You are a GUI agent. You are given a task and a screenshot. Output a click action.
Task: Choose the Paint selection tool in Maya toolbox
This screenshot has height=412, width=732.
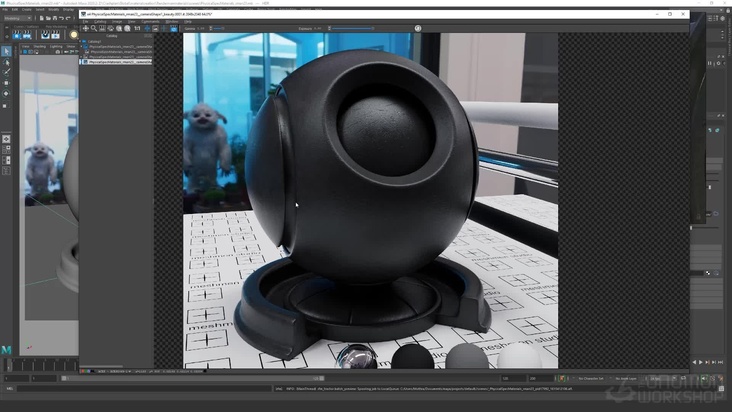[6, 72]
